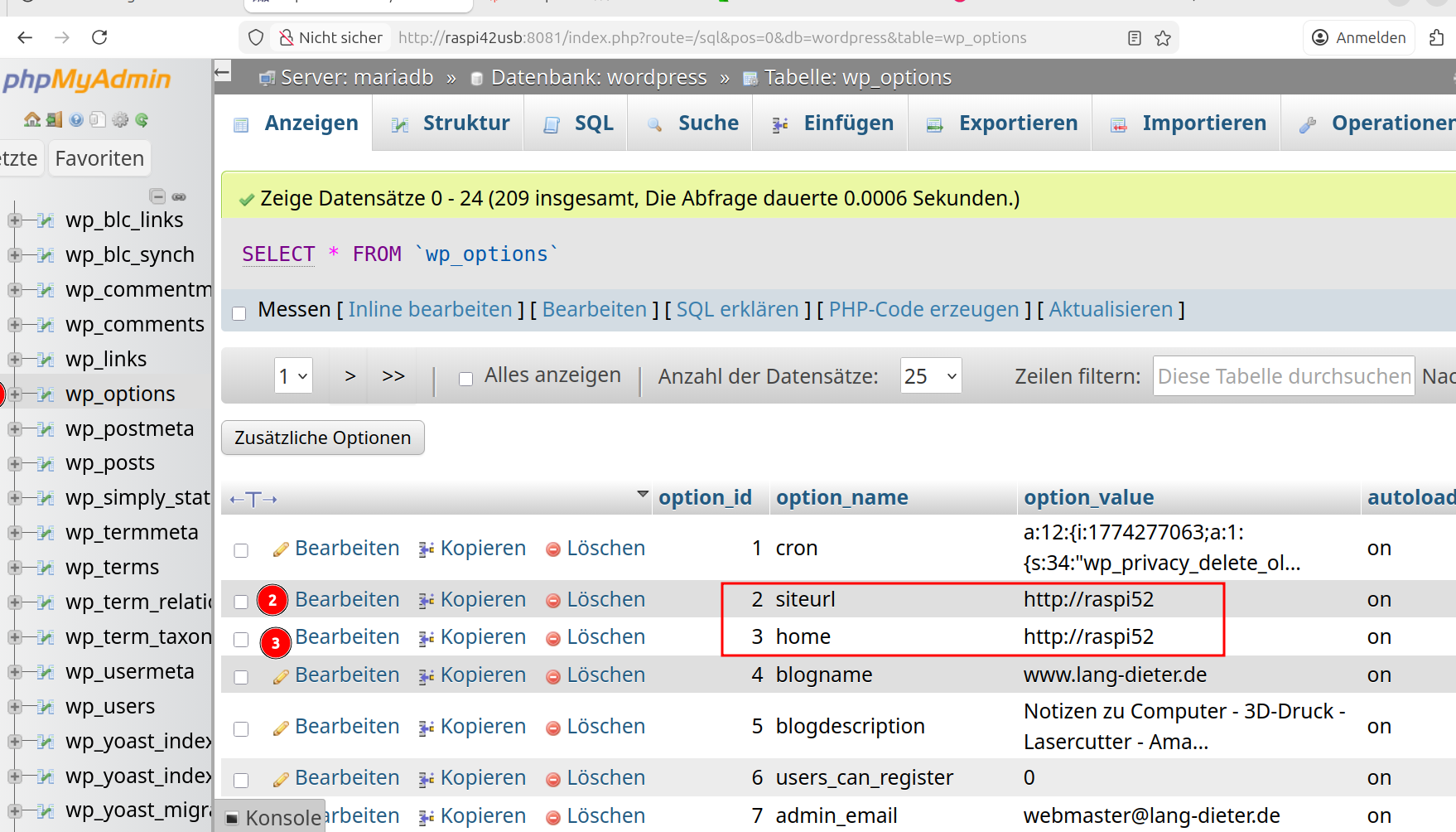Click the logout door icon

[54, 119]
